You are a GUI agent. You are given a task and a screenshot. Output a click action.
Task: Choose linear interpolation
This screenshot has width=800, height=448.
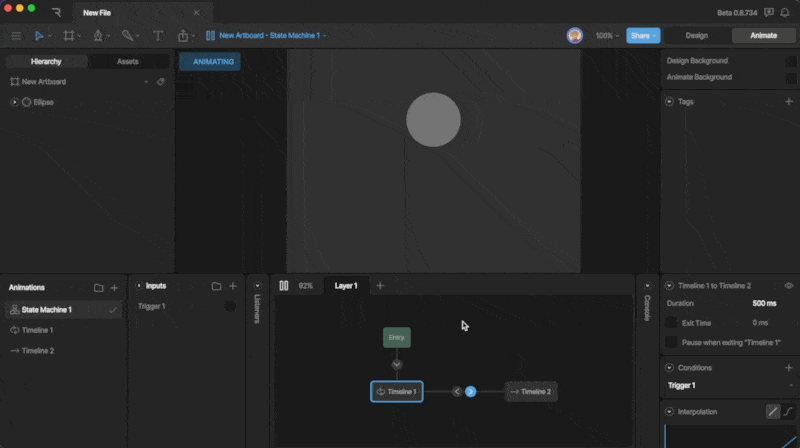(773, 411)
